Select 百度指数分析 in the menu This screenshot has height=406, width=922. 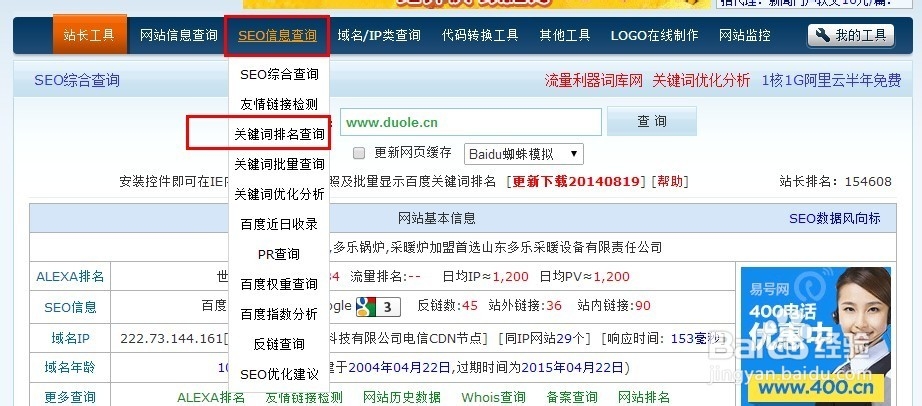279,314
